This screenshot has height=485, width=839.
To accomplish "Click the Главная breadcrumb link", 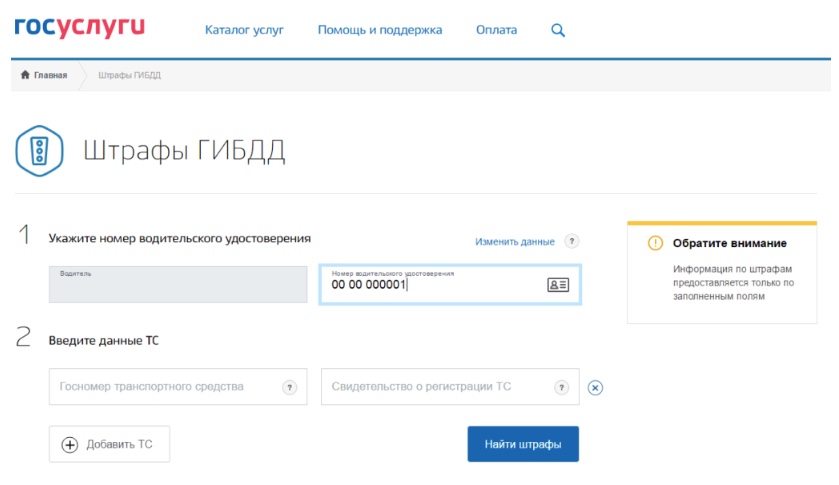I will click(x=50, y=76).
